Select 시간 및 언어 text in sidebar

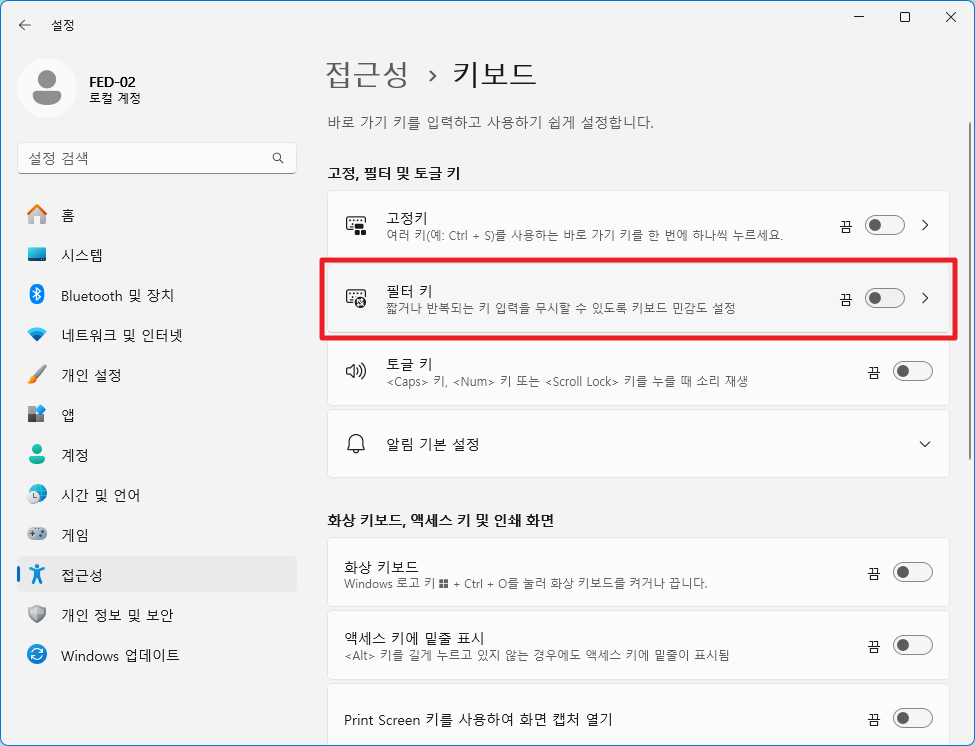(x=101, y=495)
